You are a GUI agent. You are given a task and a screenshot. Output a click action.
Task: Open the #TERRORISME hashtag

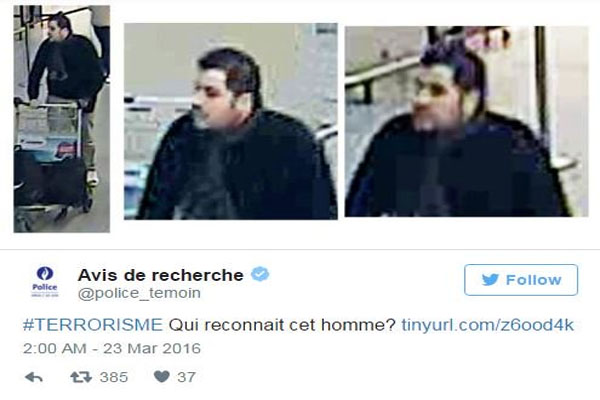[x=93, y=325]
